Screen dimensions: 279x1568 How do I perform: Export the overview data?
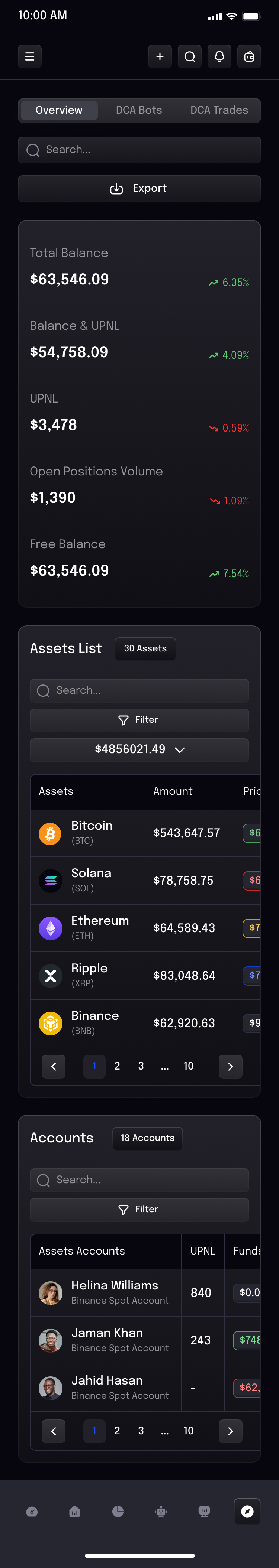pos(139,189)
